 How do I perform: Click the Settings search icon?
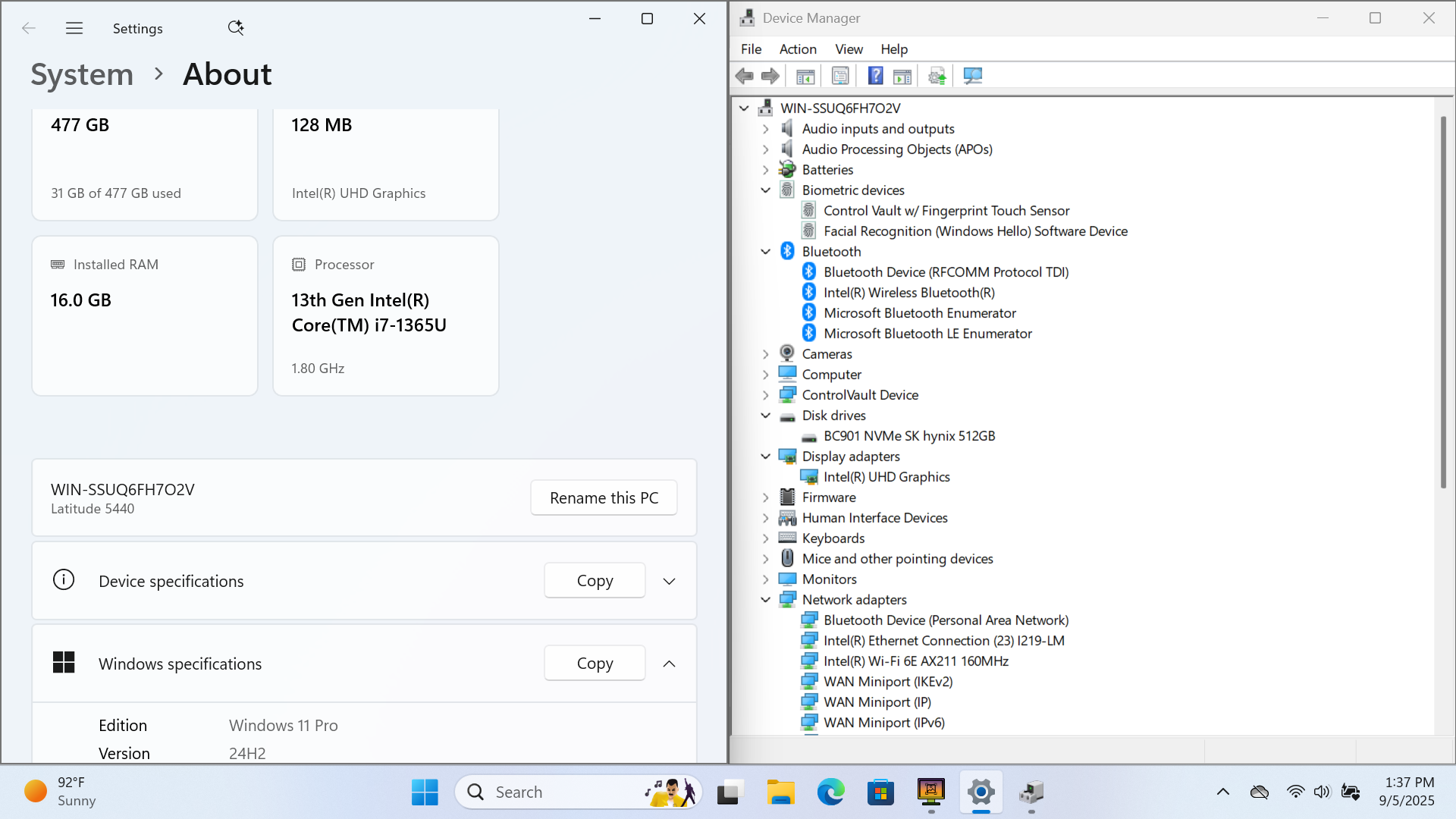coord(236,28)
